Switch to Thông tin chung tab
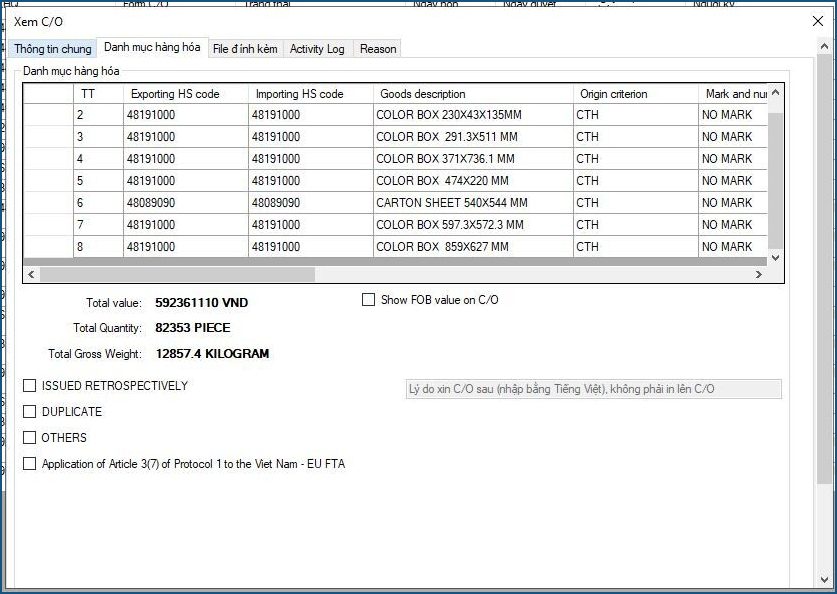837x594 pixels. point(52,49)
